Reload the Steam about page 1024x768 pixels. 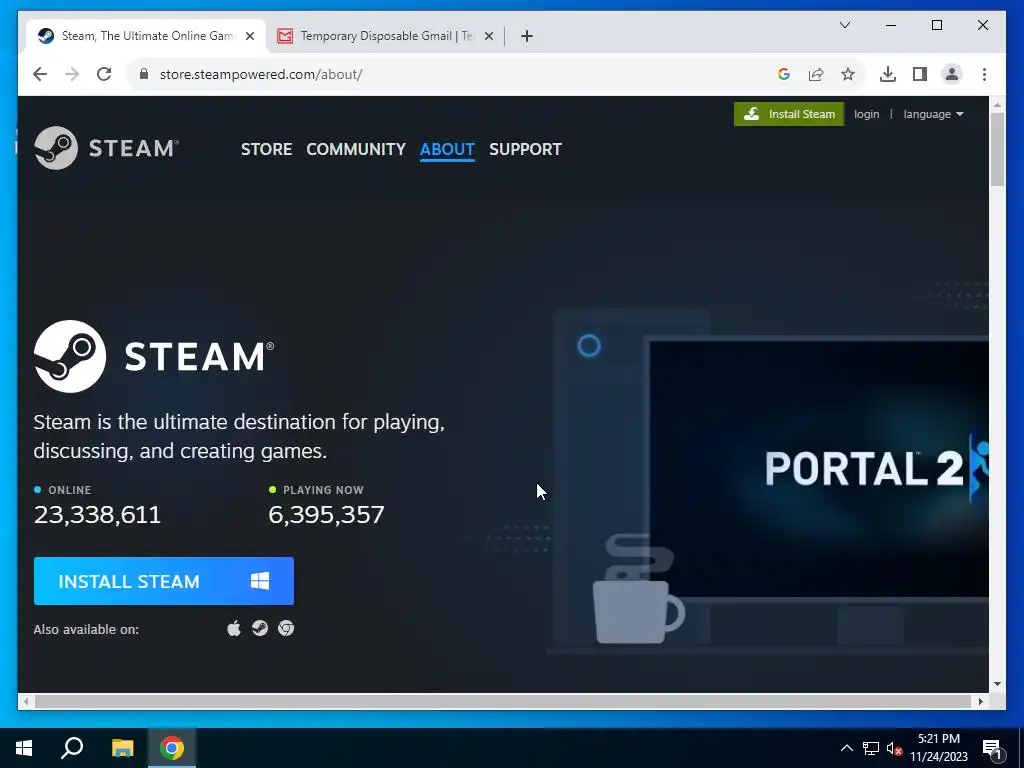[104, 74]
